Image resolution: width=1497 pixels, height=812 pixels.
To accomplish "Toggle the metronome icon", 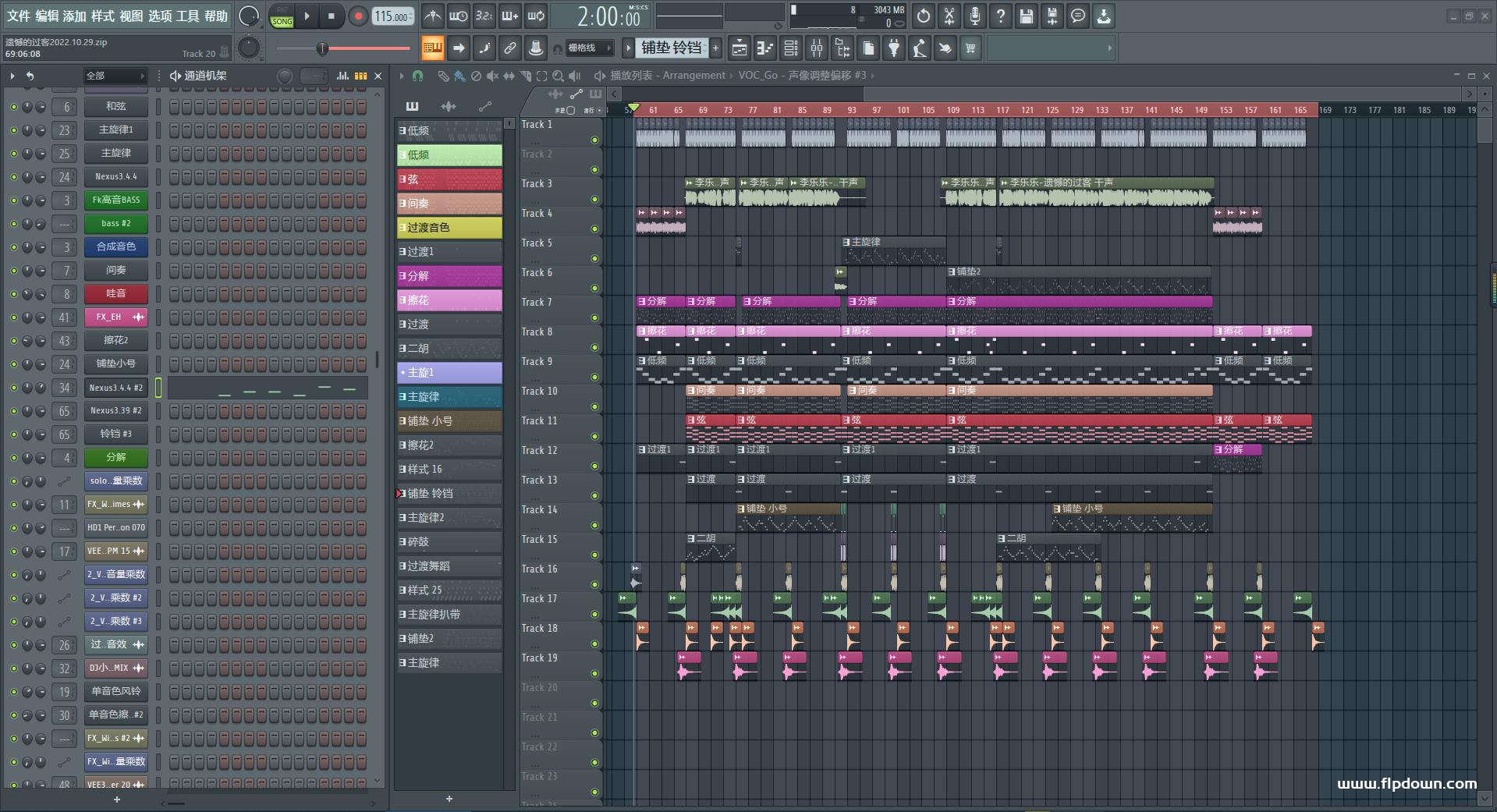I will 433,16.
